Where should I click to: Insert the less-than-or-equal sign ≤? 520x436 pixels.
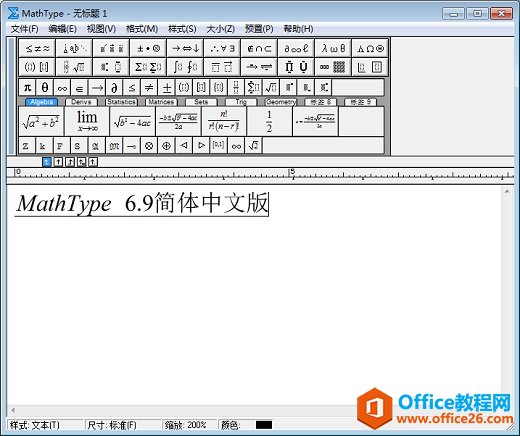coord(131,88)
